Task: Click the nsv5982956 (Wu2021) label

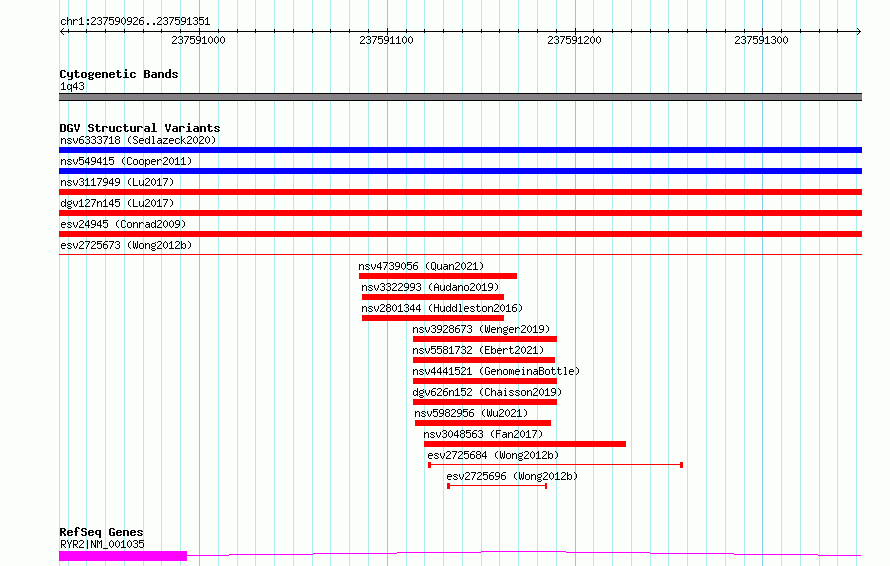Action: click(471, 413)
